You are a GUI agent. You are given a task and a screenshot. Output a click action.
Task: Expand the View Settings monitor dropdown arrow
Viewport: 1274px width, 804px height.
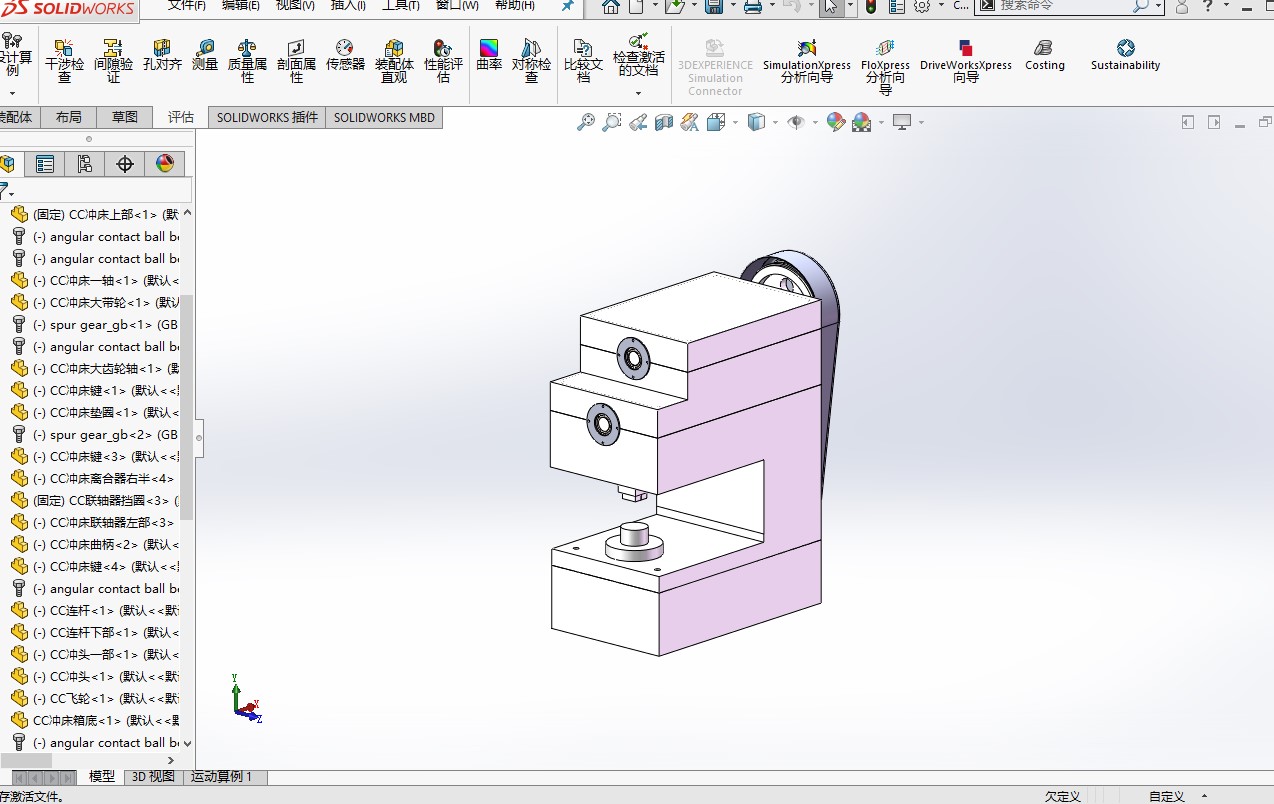[921, 123]
